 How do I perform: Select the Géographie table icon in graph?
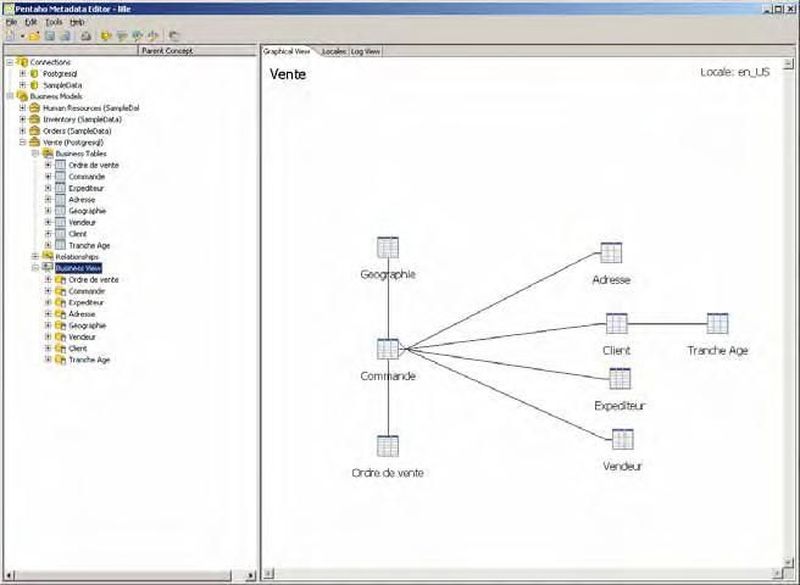(388, 248)
